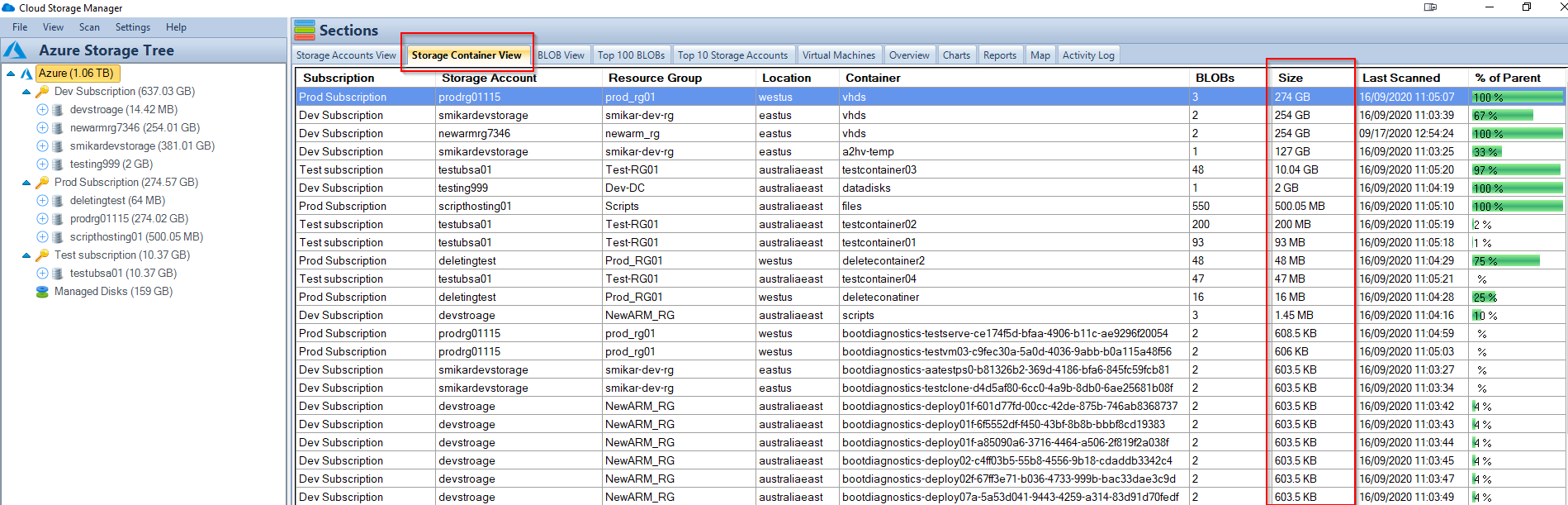This screenshot has height=505, width=1568.
Task: Open the File menu
Action: click(x=20, y=27)
